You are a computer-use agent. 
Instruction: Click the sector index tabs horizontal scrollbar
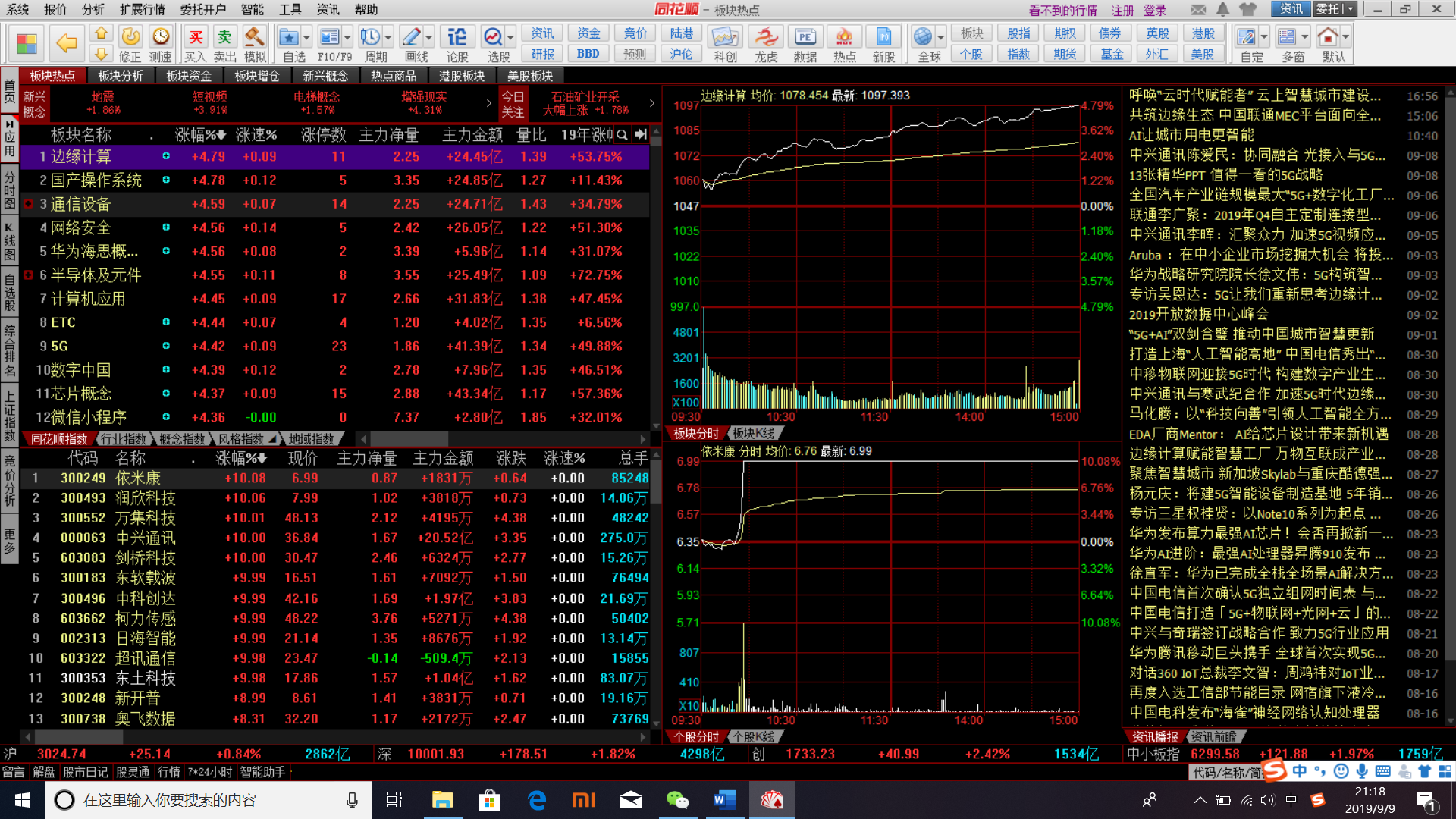coord(504,439)
